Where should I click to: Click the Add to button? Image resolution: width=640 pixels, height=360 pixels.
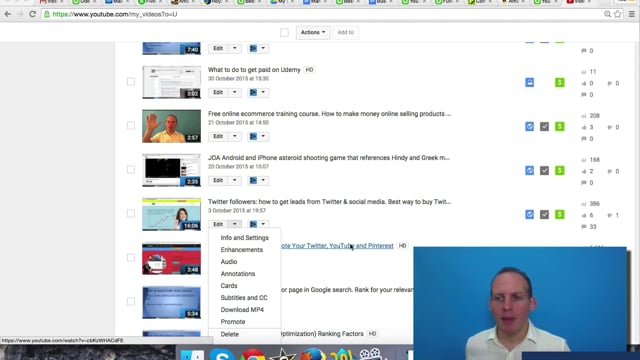(345, 32)
